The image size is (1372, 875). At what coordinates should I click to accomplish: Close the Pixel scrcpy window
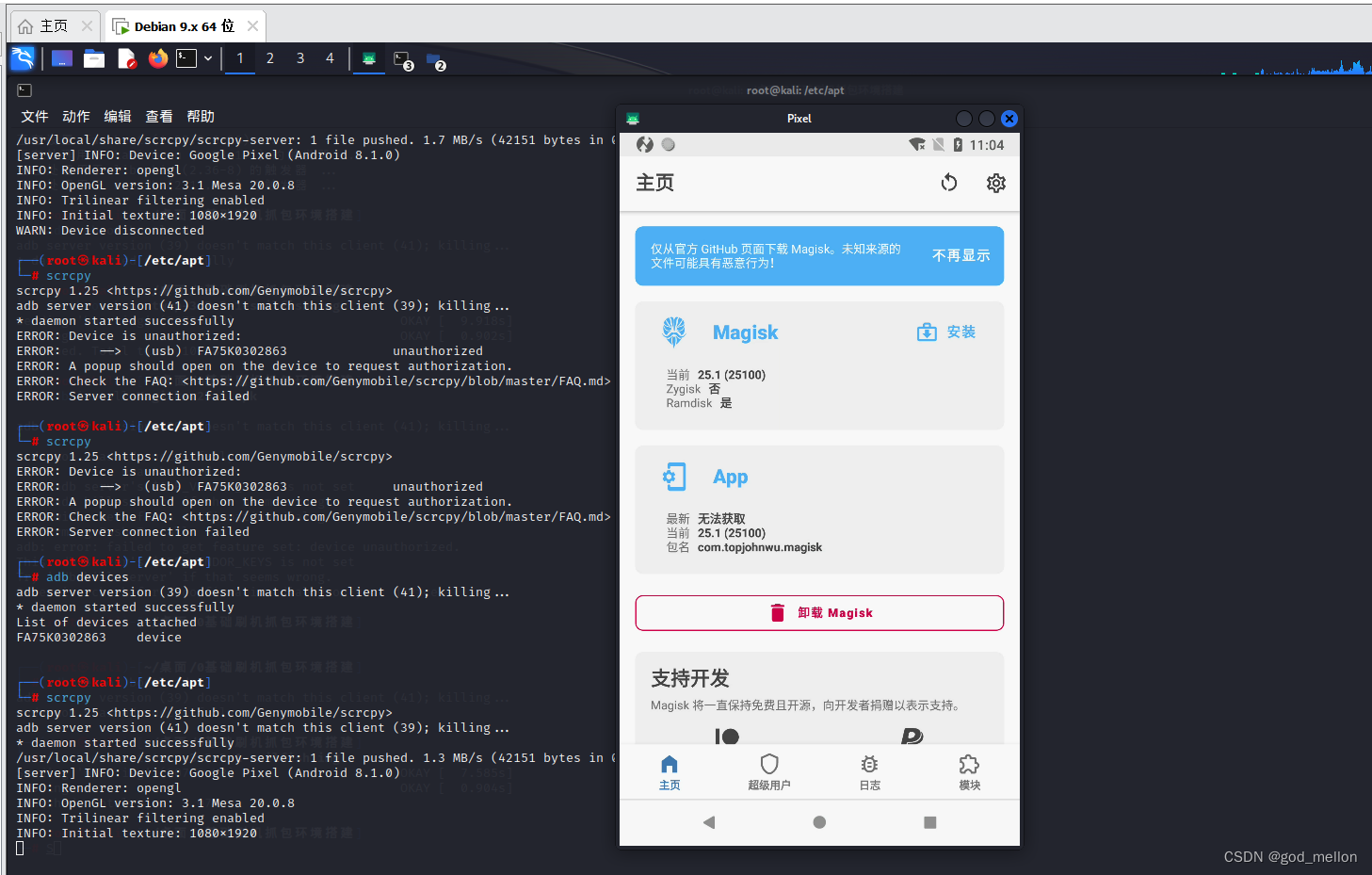pos(1009,119)
